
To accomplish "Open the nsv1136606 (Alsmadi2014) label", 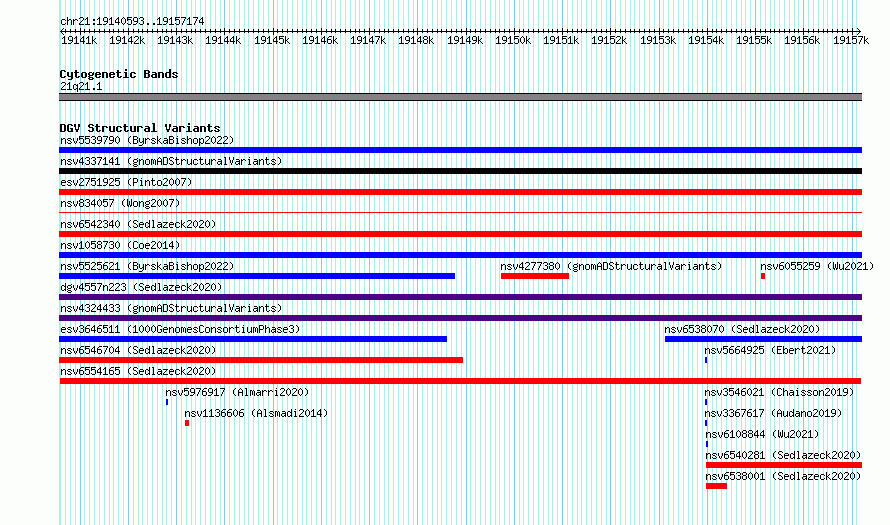I will click(x=256, y=413).
